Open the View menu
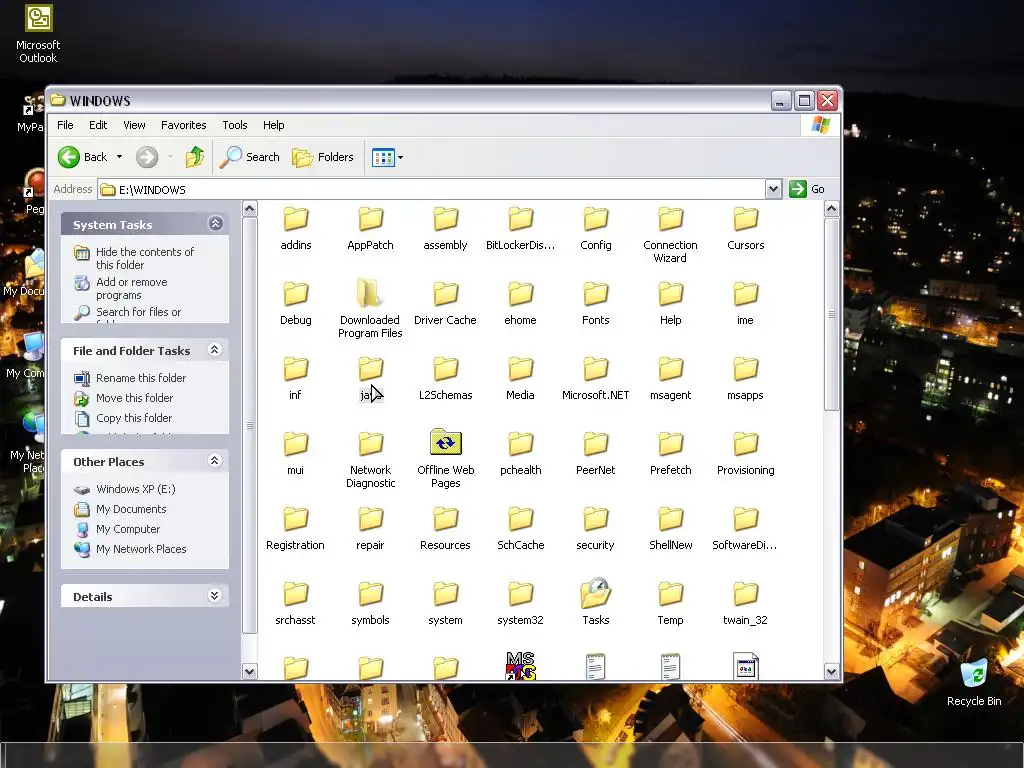Viewport: 1024px width, 768px height. pyautogui.click(x=134, y=125)
